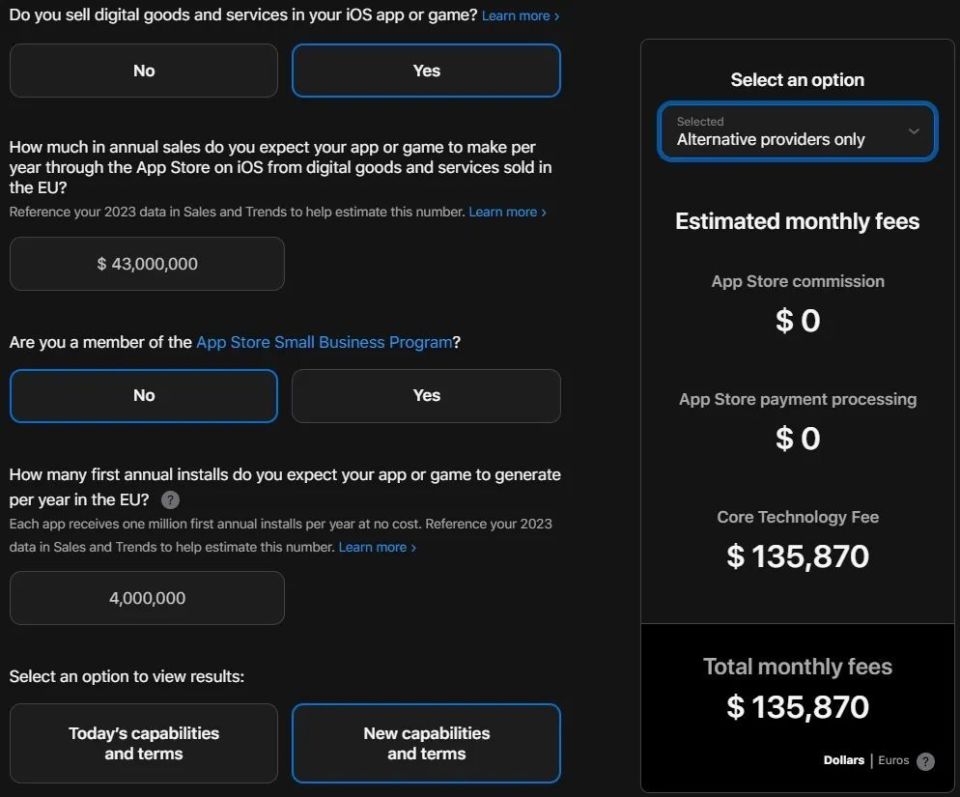Screen dimensions: 960x797
Task: Expand the Alternative providers only dropdown chevron
Action: click(913, 132)
